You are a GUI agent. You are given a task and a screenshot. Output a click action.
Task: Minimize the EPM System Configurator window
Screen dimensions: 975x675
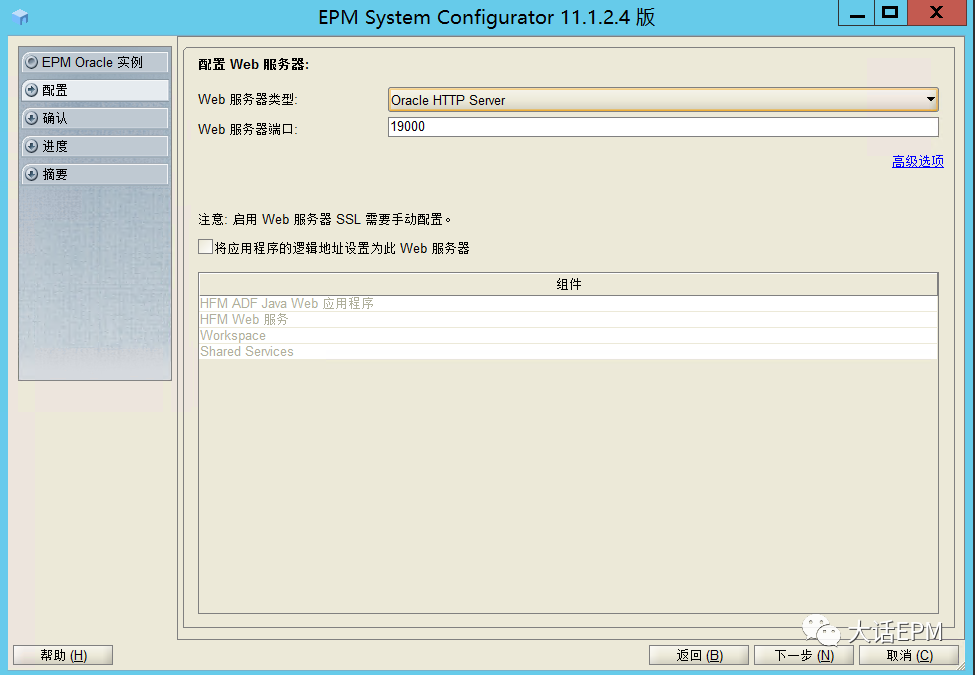point(857,12)
